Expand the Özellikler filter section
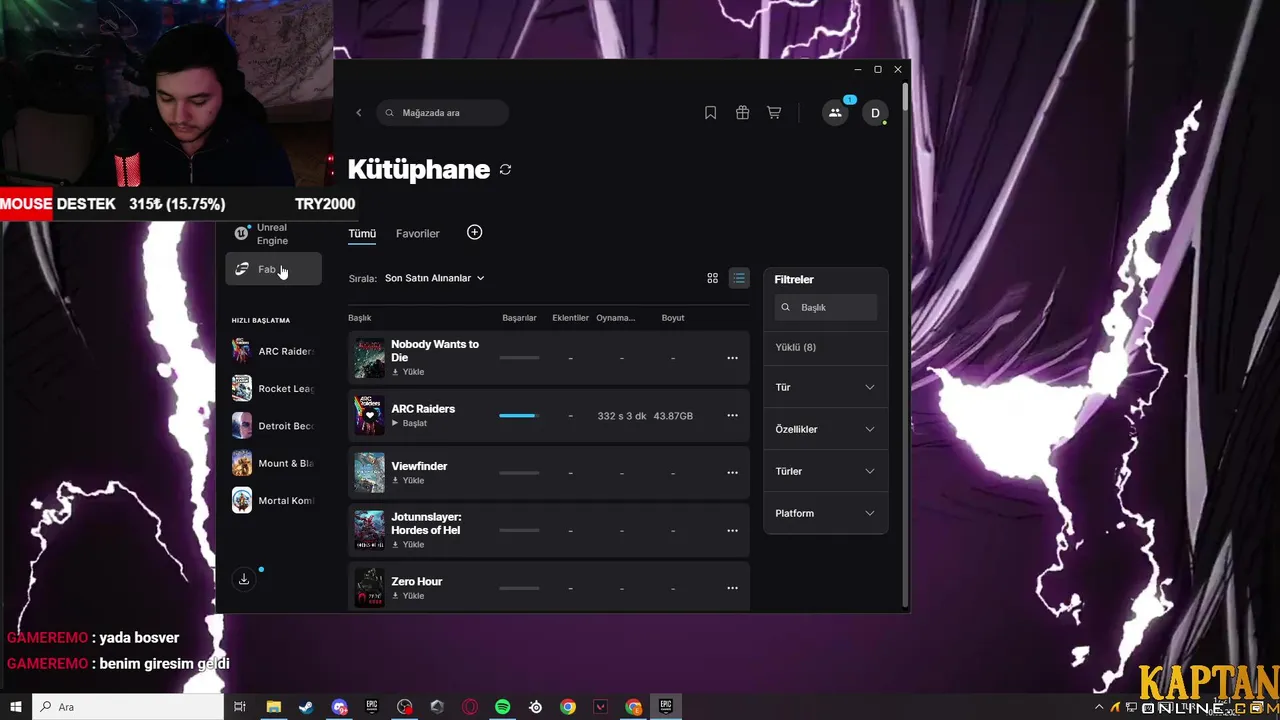 825,429
